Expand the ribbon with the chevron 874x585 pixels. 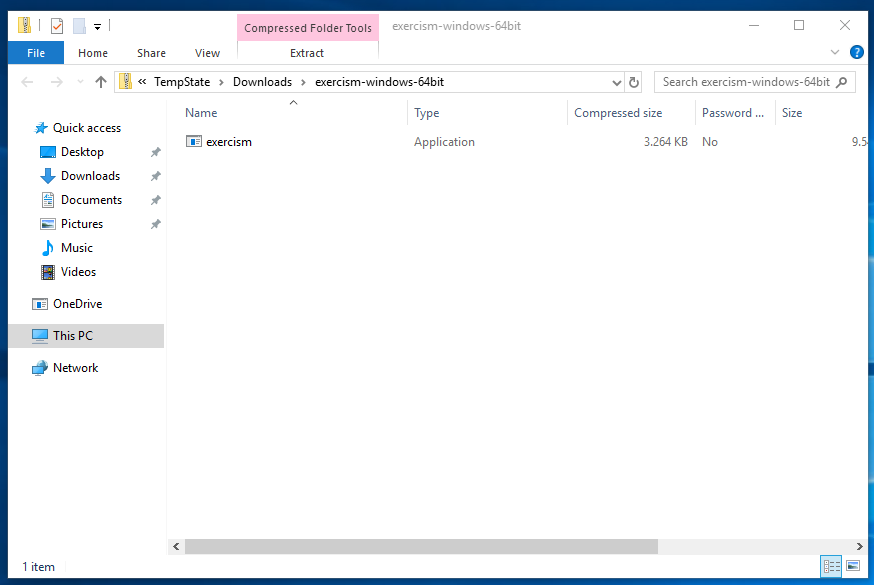(x=834, y=52)
